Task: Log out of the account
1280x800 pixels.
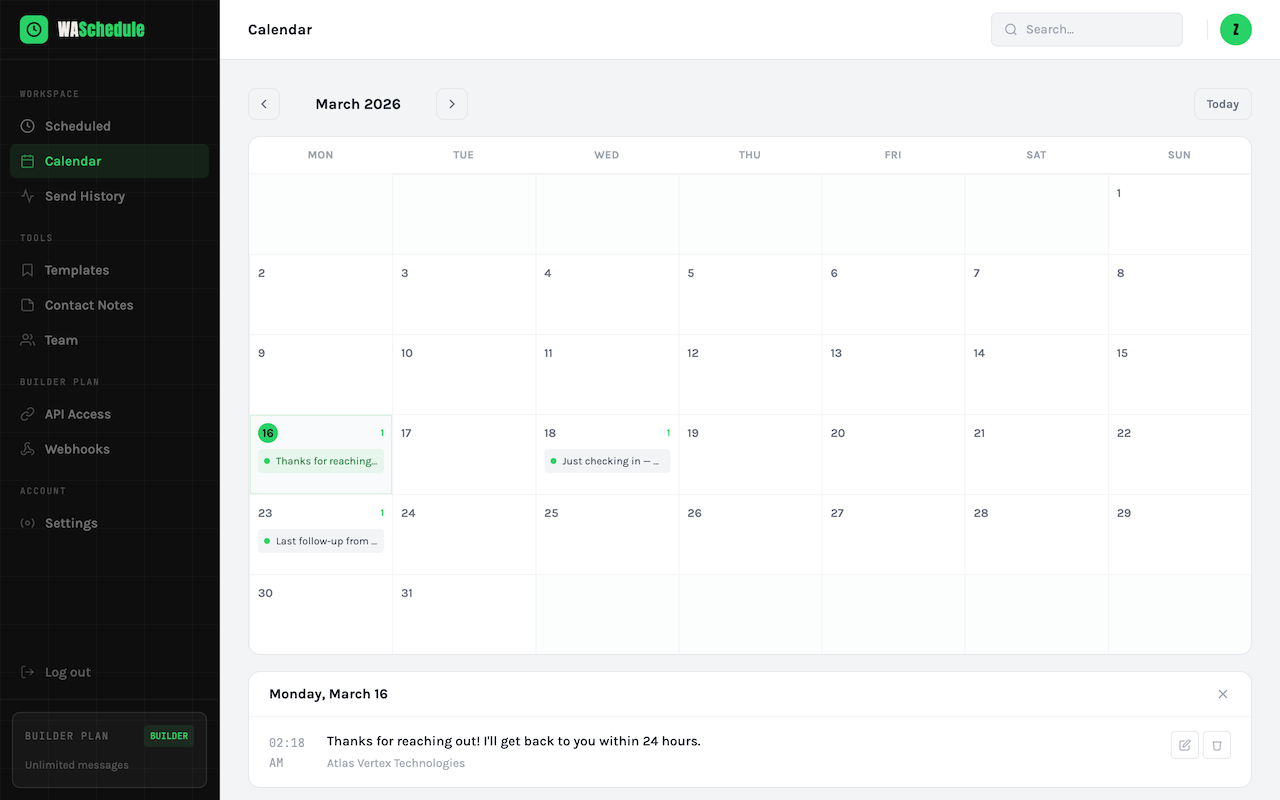Action: coord(110,672)
